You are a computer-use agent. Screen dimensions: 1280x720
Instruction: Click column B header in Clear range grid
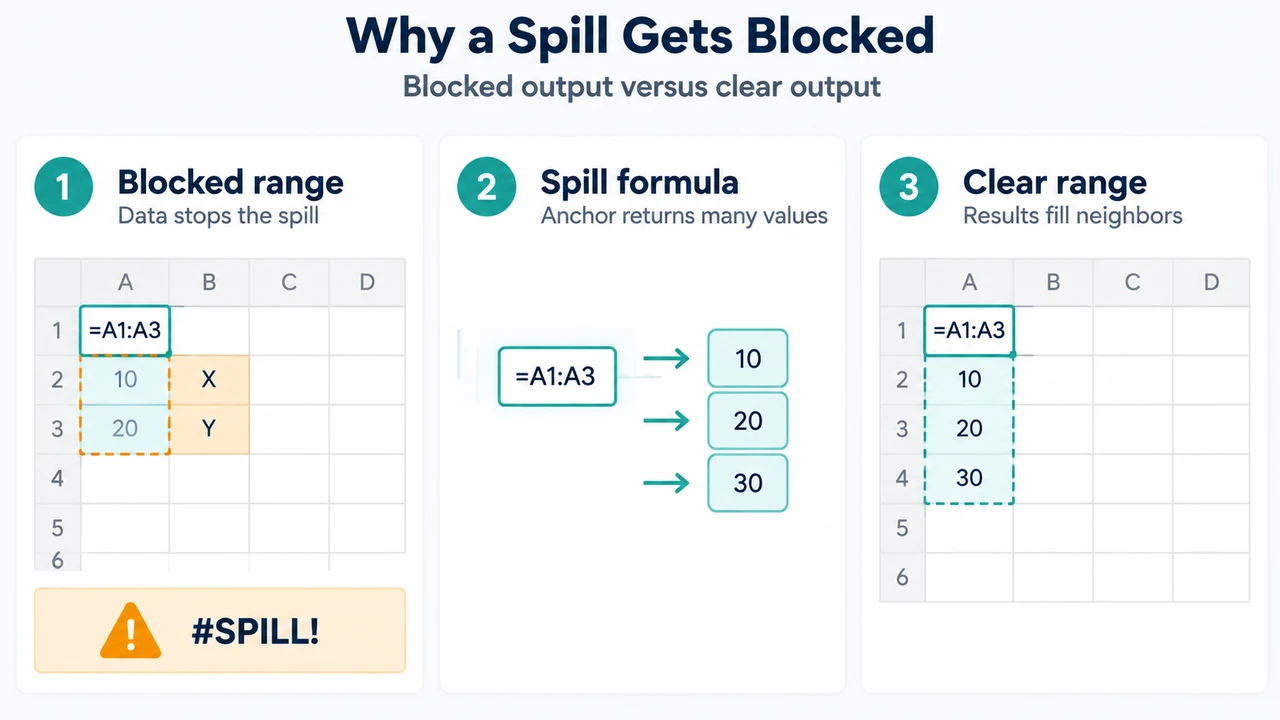point(1053,282)
